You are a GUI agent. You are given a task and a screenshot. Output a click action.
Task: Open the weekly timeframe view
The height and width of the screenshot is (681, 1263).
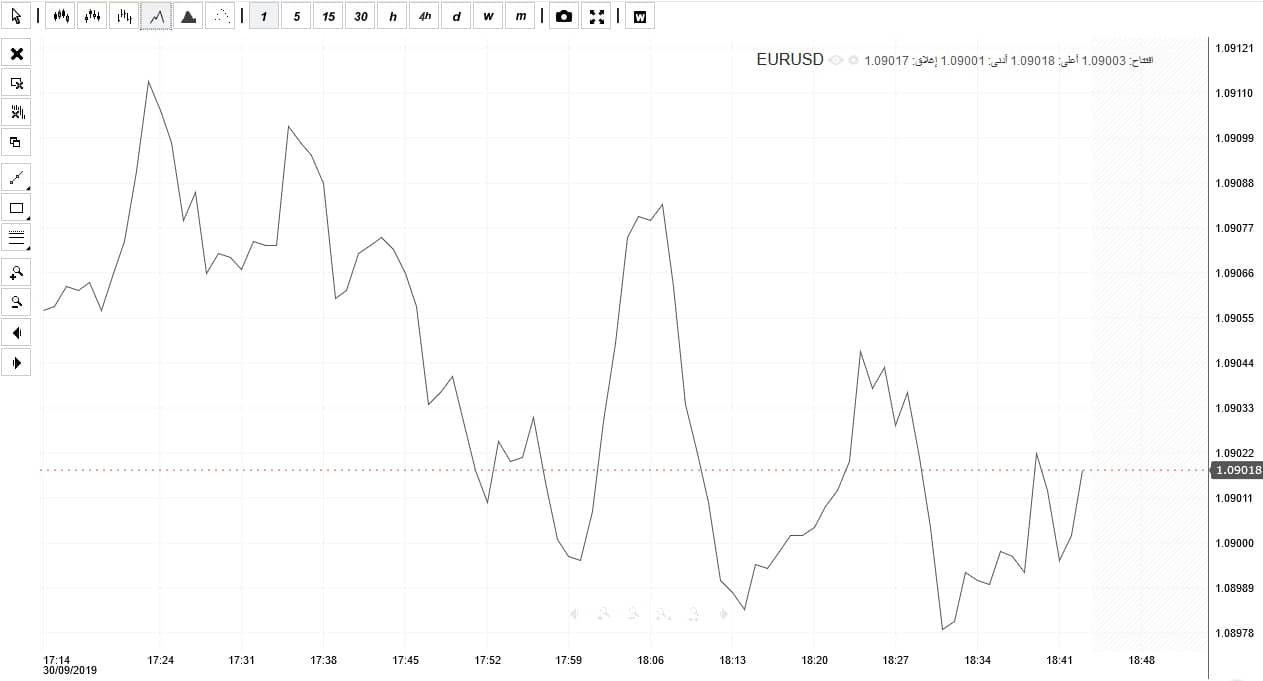pyautogui.click(x=488, y=16)
